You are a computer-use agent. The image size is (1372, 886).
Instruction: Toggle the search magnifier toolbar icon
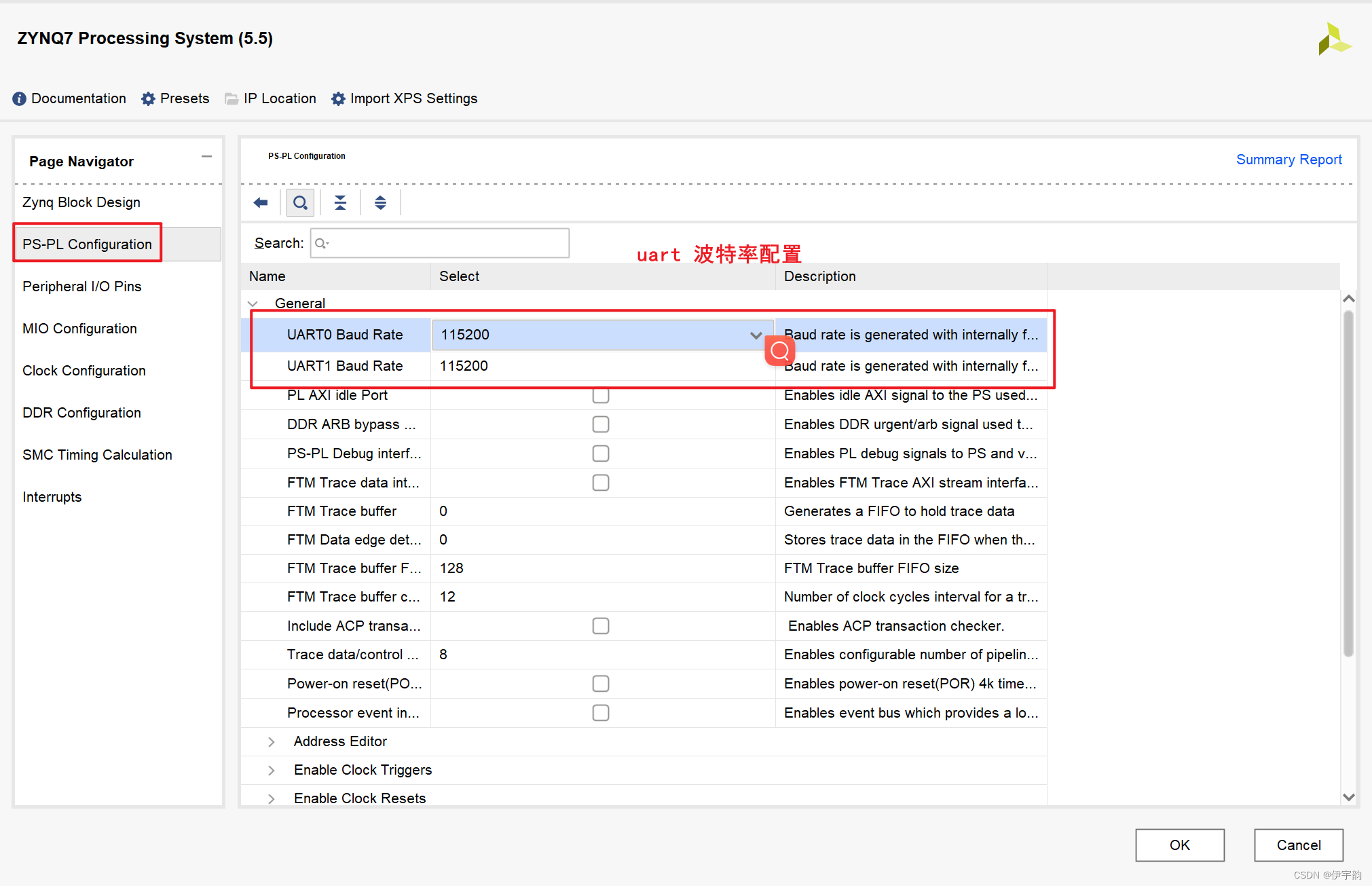coord(300,202)
